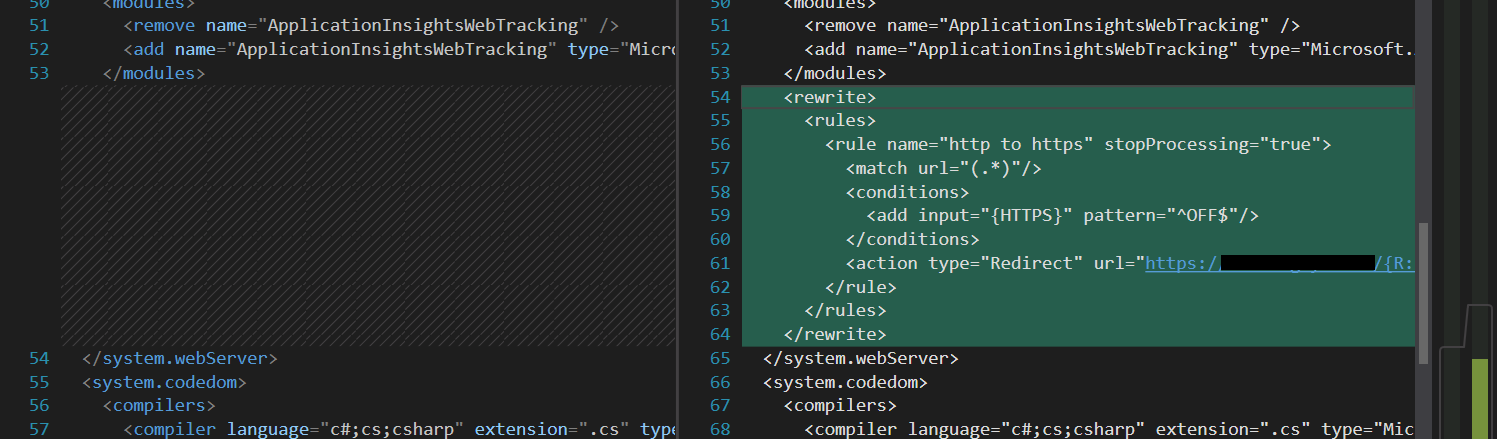Click line number 57 in left pane

pos(38,430)
